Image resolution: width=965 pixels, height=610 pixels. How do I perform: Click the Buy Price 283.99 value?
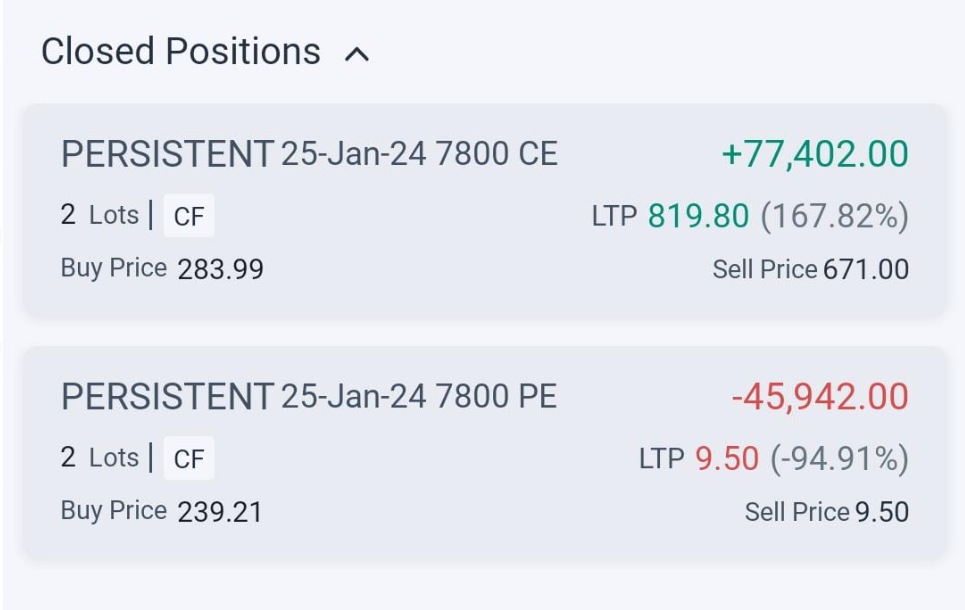click(x=220, y=269)
